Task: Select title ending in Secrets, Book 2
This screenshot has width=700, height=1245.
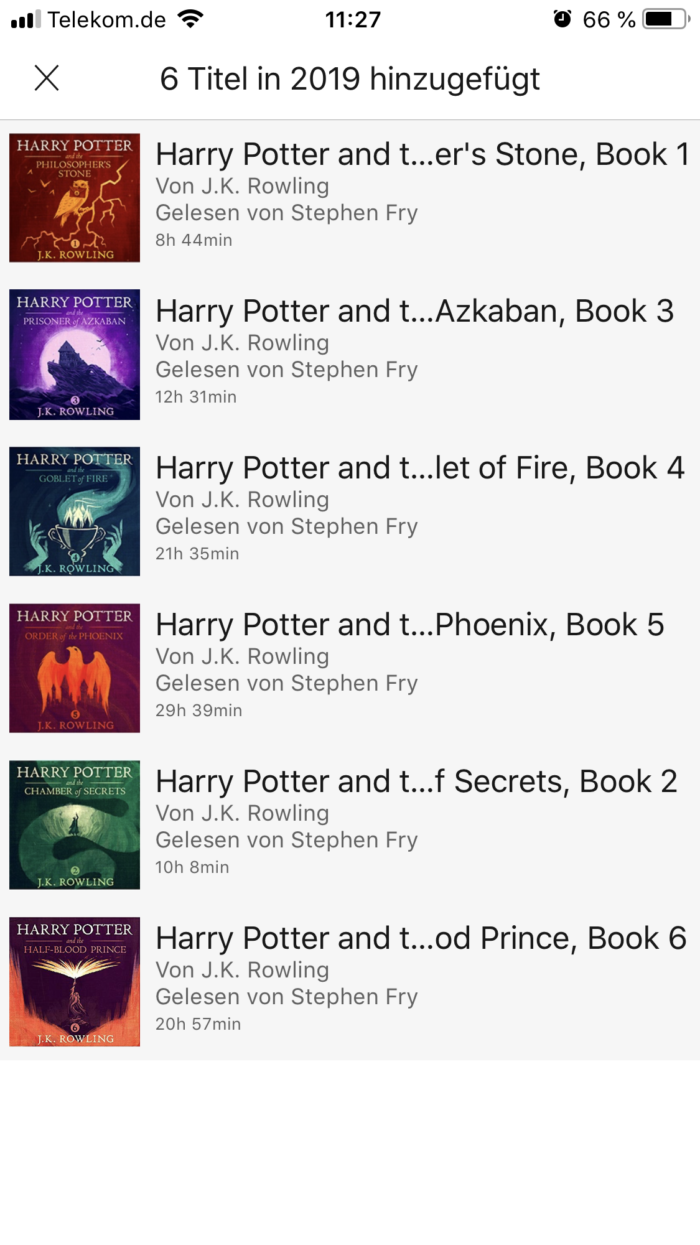Action: [x=417, y=781]
